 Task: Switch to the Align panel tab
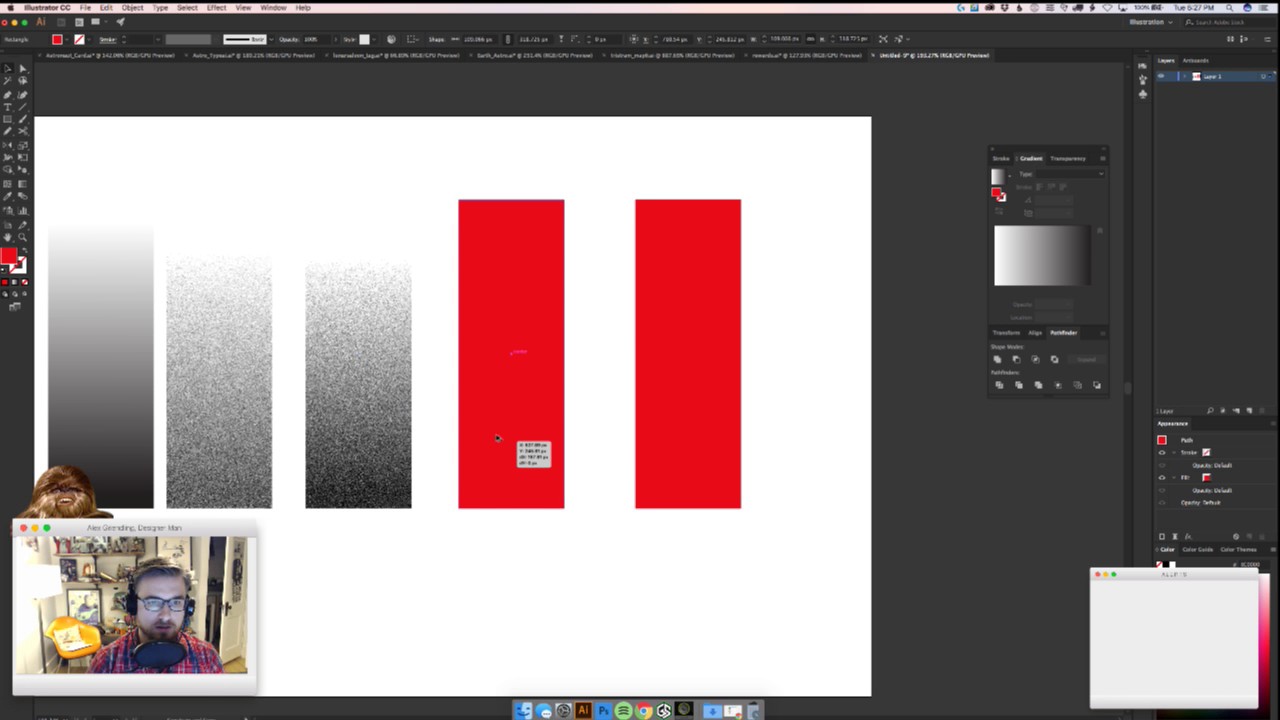click(1035, 332)
